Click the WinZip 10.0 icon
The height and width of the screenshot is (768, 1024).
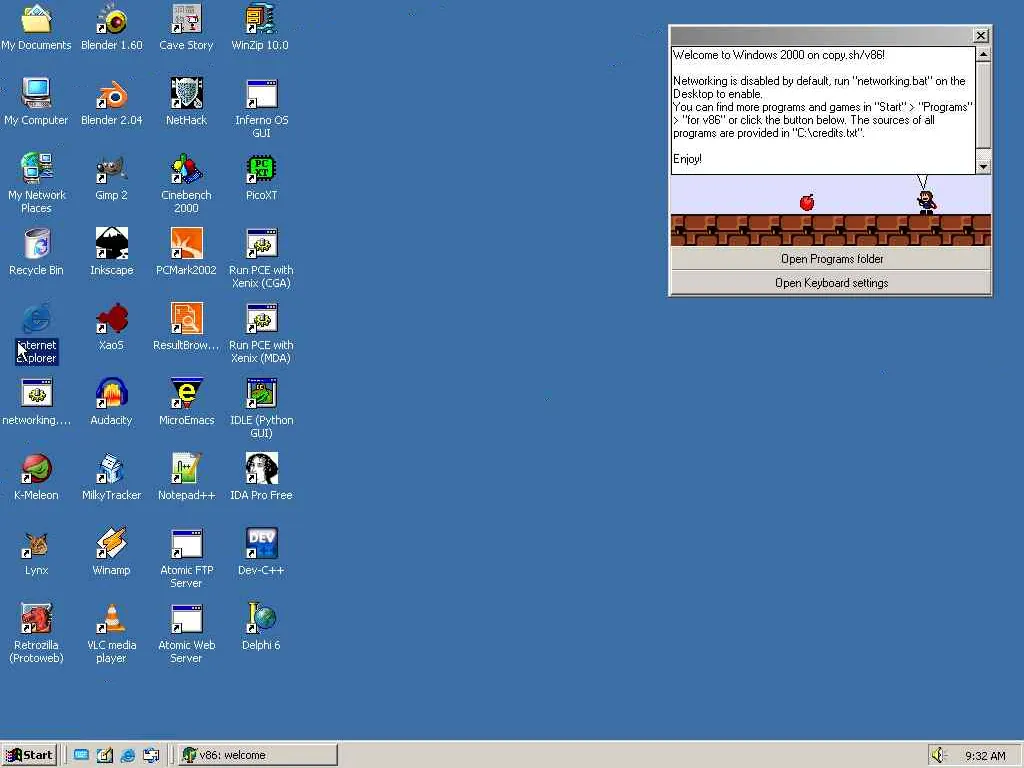(261, 20)
